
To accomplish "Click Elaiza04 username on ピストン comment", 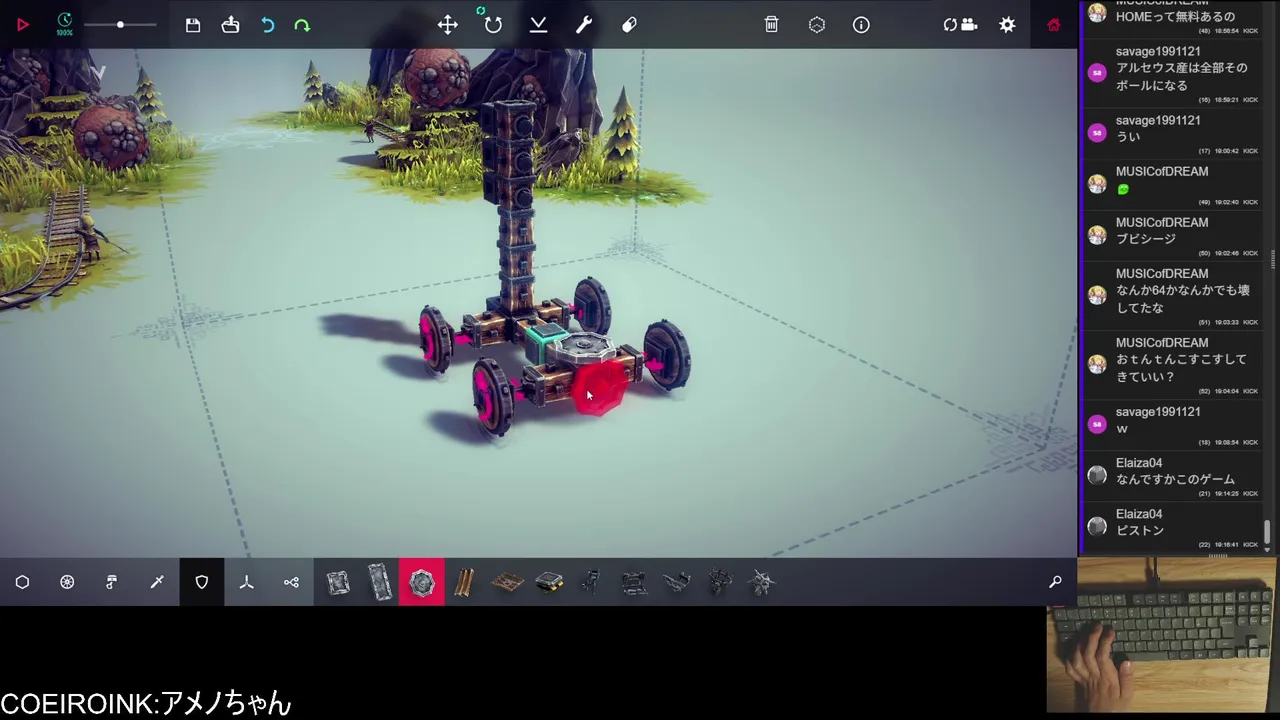I will [x=1139, y=514].
